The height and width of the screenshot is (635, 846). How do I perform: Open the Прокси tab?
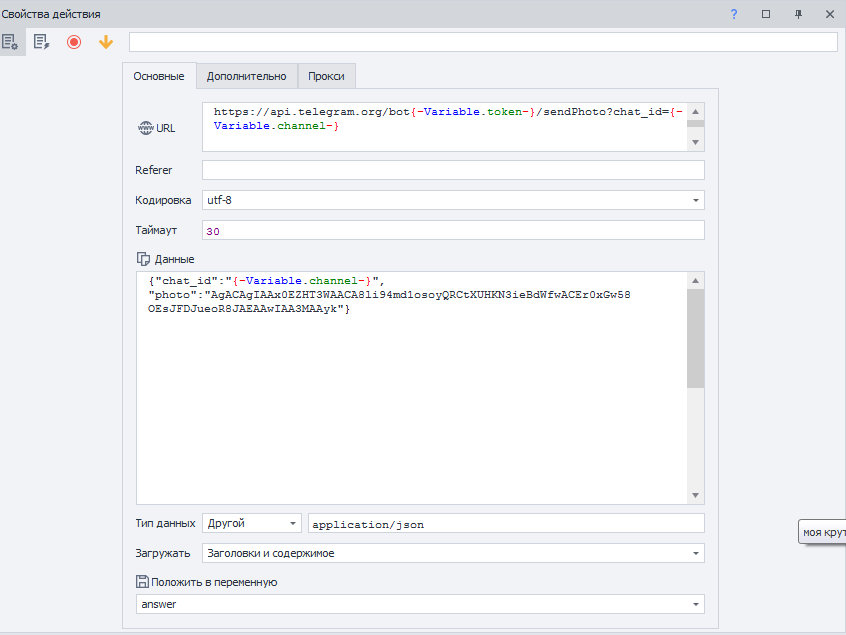point(327,76)
